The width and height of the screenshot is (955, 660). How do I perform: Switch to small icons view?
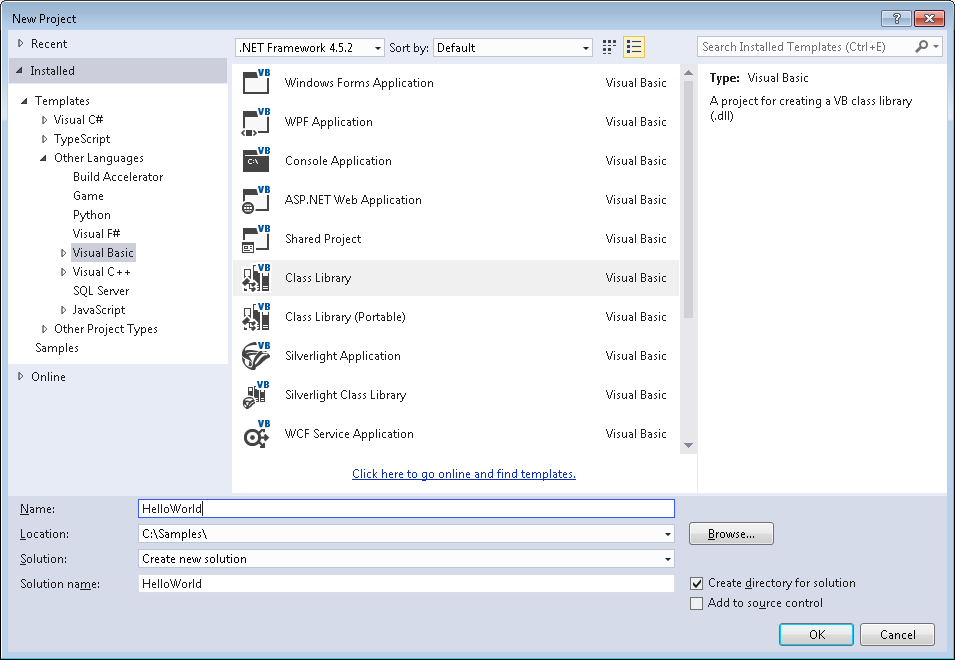coord(609,47)
